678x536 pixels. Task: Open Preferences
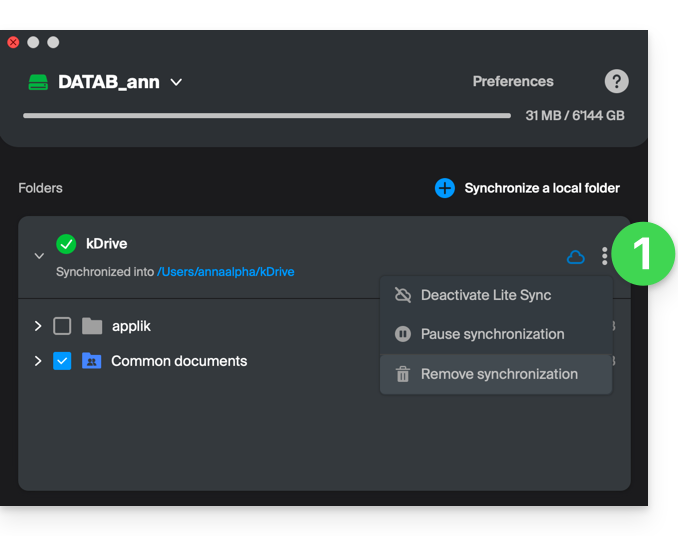click(513, 82)
